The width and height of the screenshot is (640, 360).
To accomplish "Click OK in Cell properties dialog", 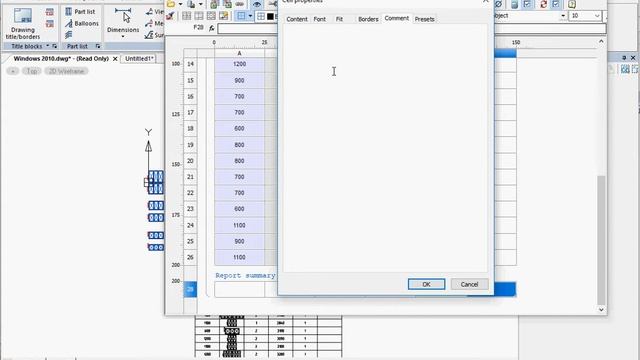I will tap(426, 284).
